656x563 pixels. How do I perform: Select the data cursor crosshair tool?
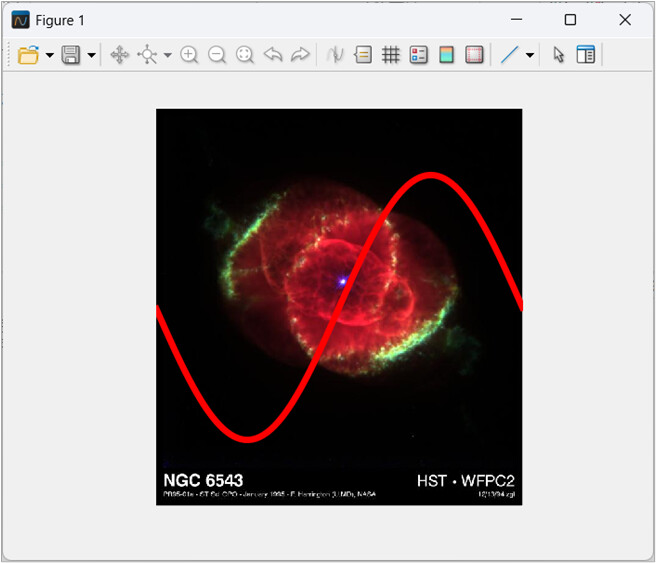pyautogui.click(x=147, y=55)
